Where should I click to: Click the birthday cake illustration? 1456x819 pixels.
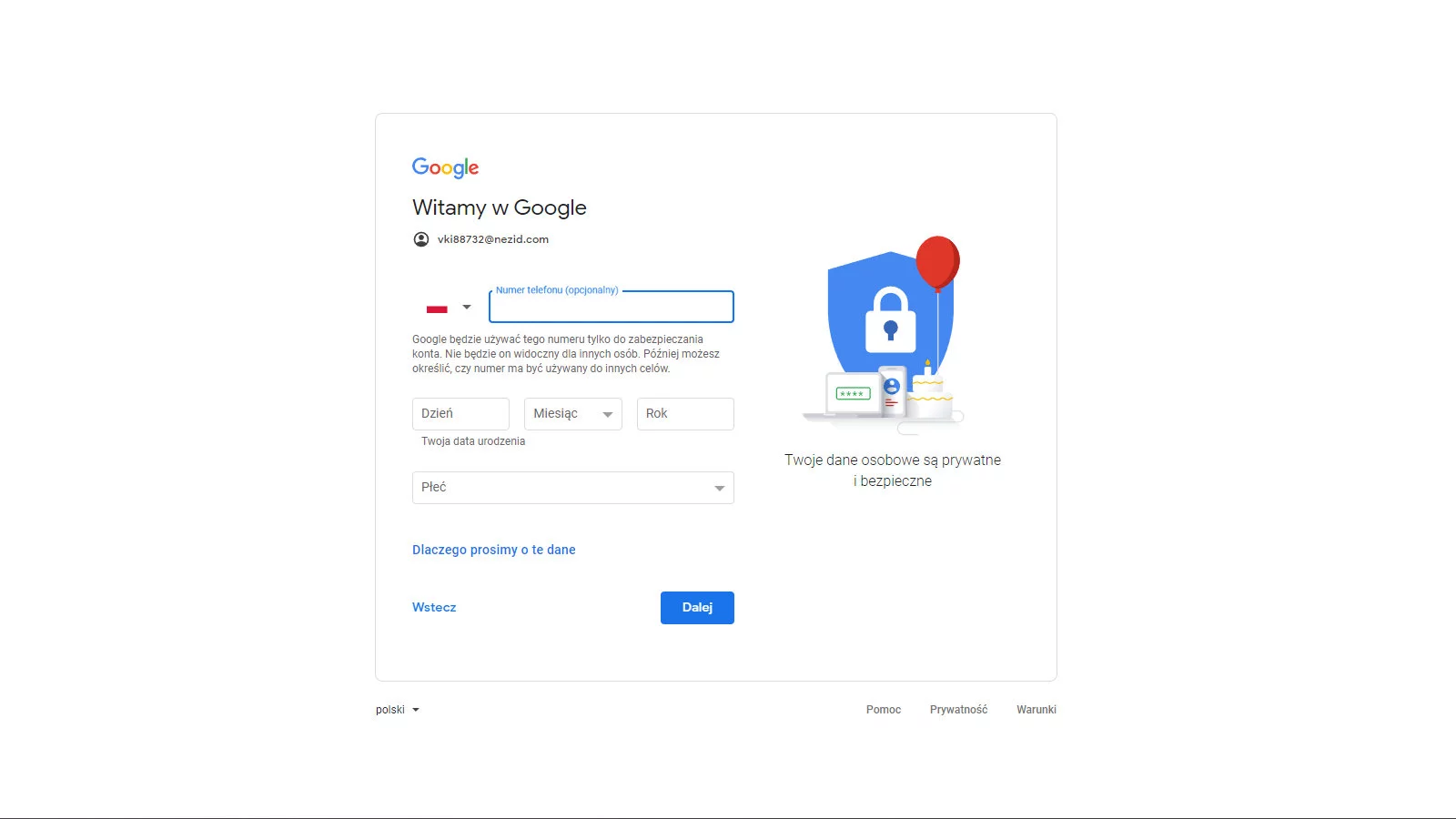[929, 393]
